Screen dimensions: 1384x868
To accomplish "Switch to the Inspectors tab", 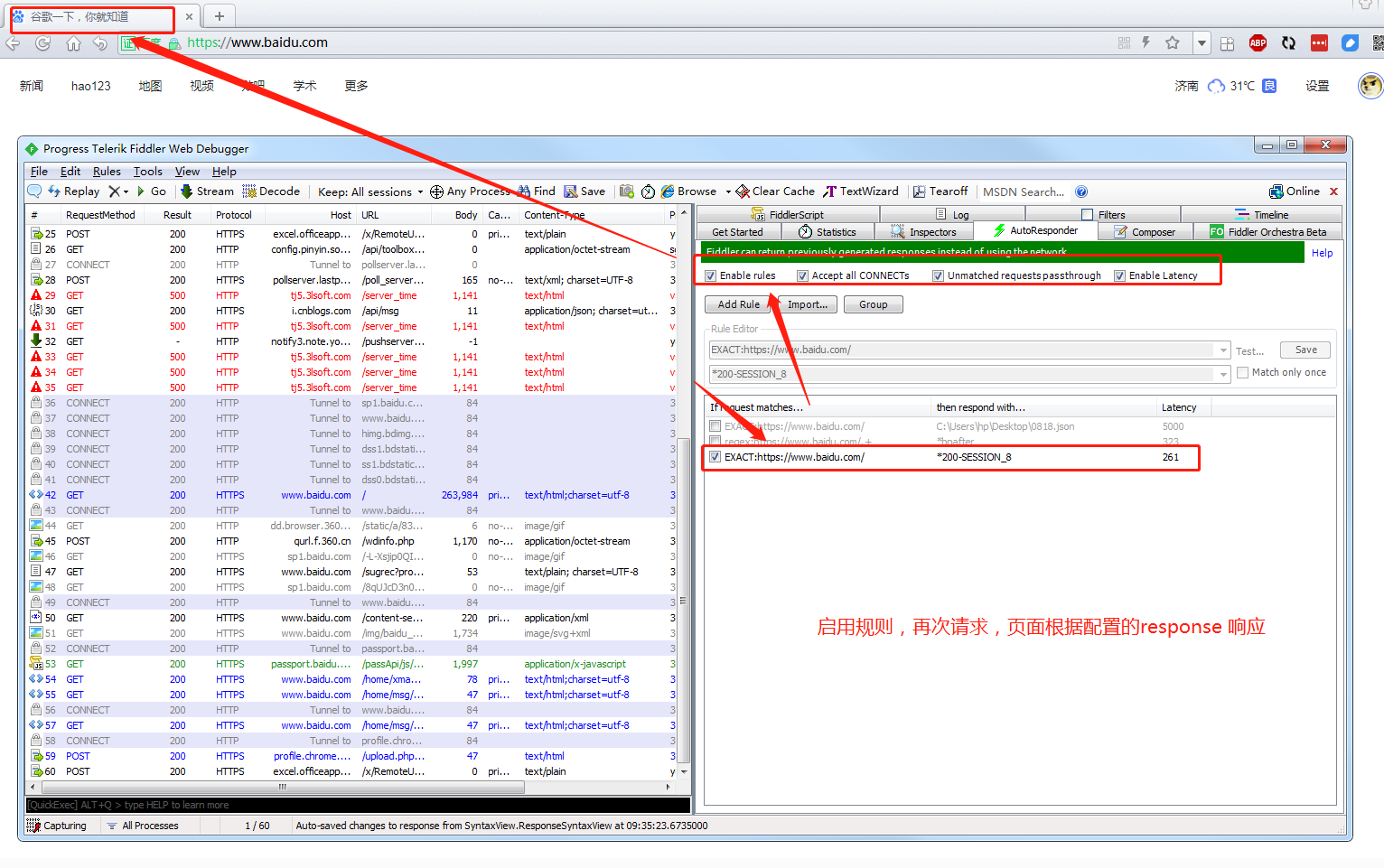I will click(923, 232).
